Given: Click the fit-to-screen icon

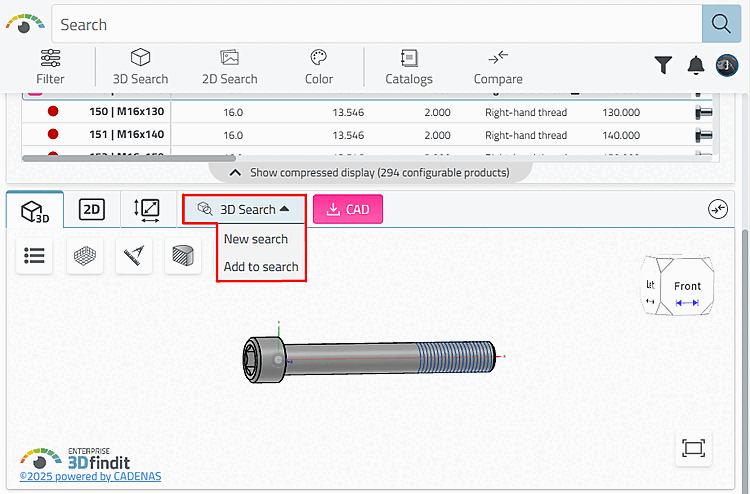Looking at the screenshot, I should [x=694, y=448].
